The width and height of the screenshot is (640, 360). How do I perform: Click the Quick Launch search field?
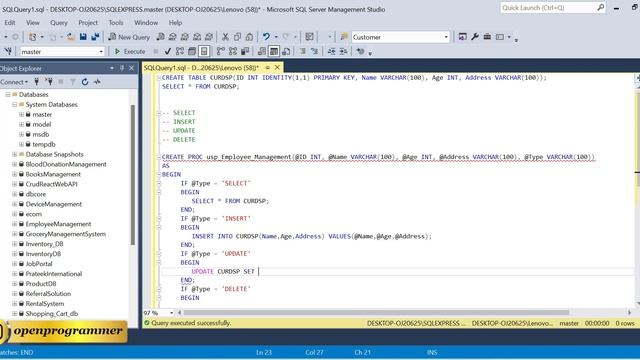(x=549, y=8)
